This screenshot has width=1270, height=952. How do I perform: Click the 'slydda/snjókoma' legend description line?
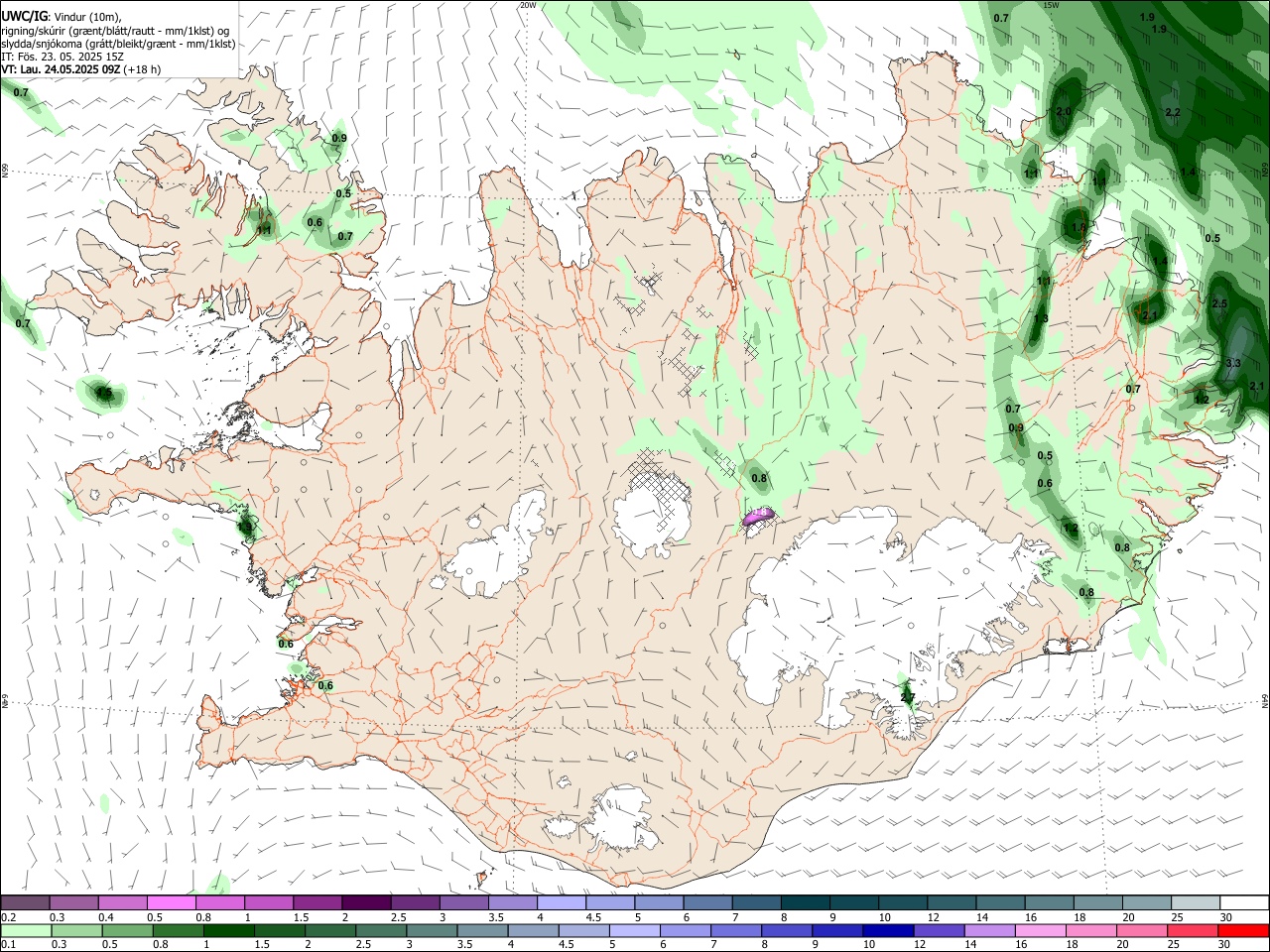118,44
